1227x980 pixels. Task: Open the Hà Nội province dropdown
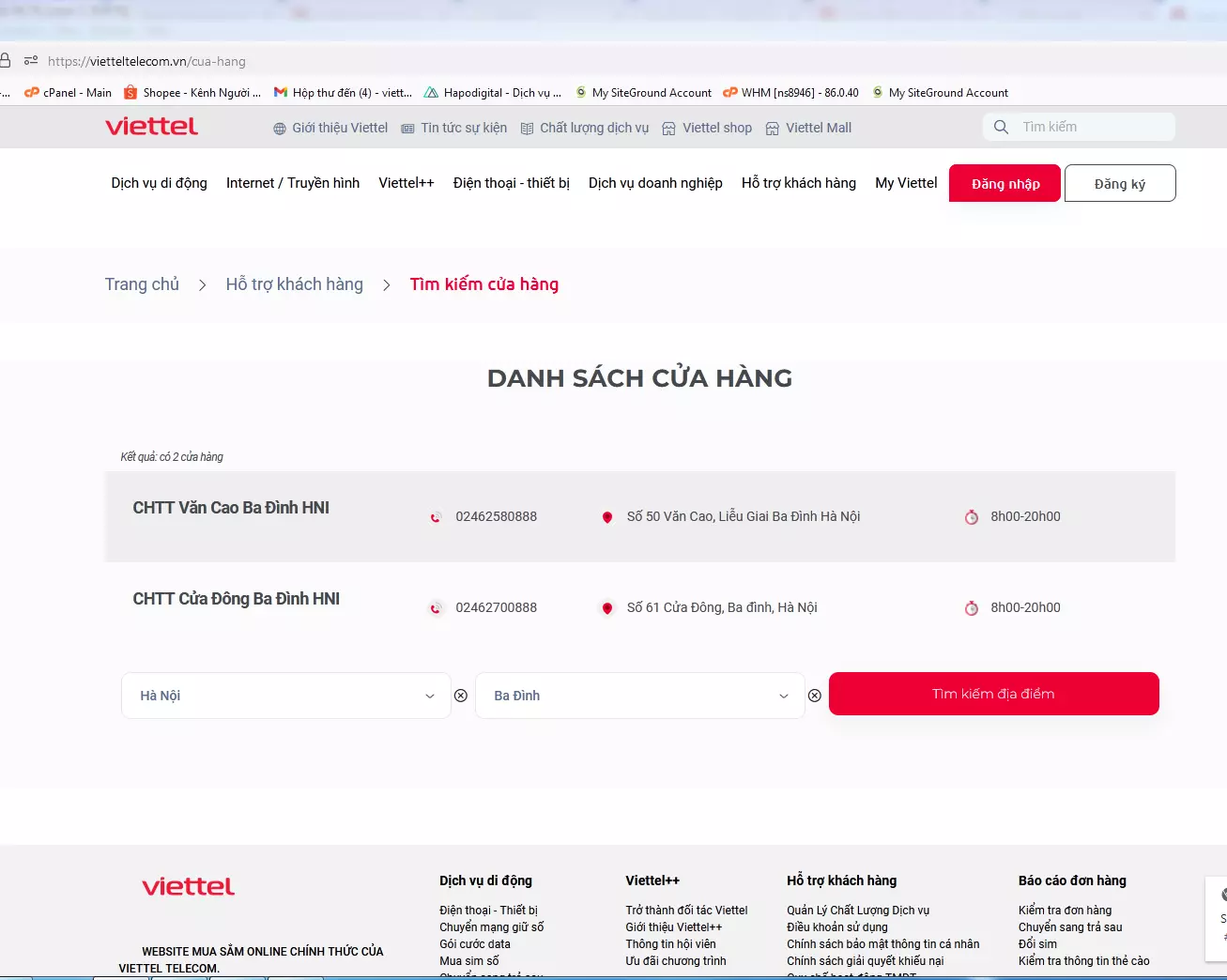(x=286, y=696)
